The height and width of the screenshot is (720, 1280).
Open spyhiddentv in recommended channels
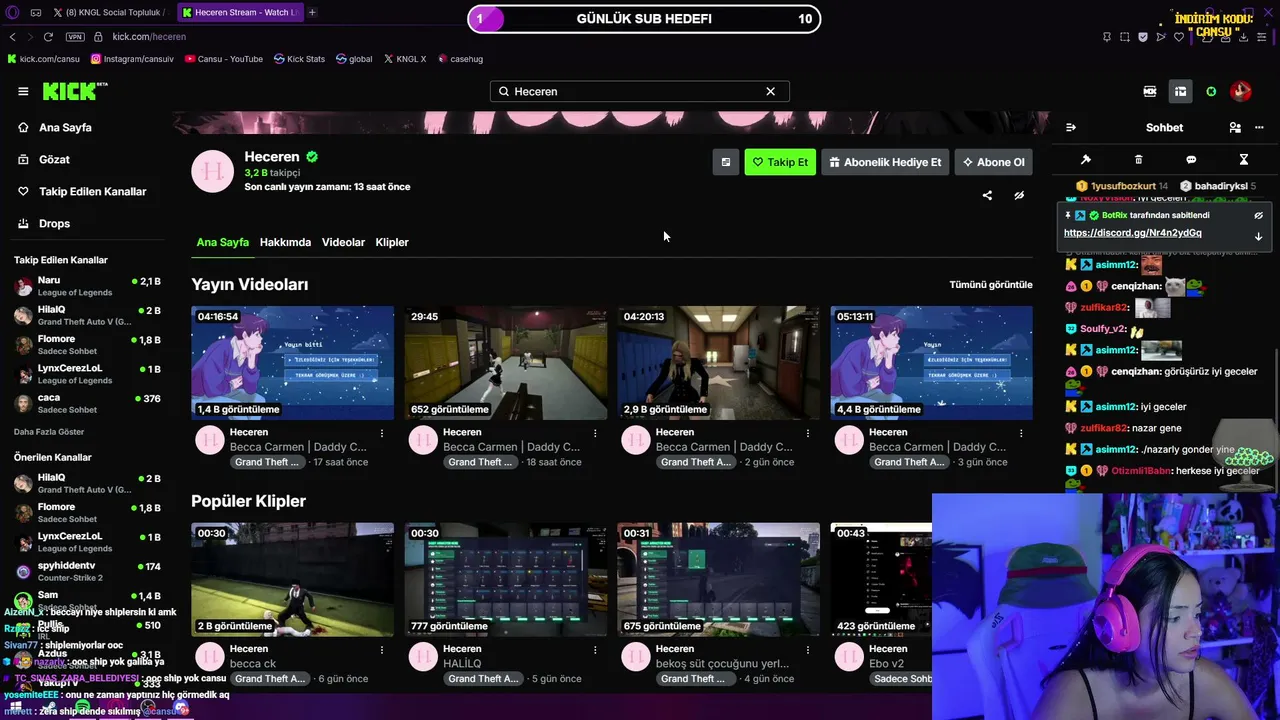[87, 571]
